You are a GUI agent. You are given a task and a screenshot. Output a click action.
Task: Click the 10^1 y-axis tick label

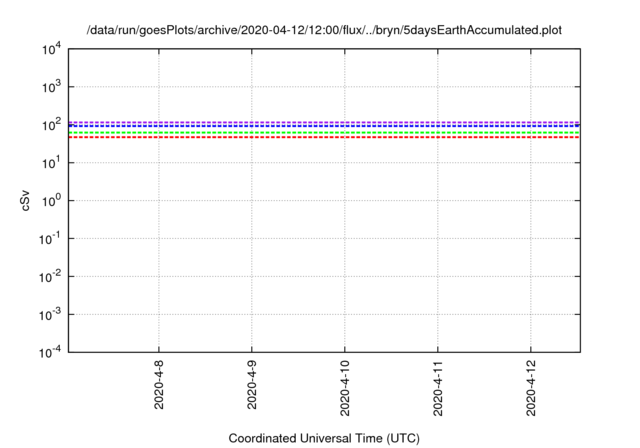[51, 163]
